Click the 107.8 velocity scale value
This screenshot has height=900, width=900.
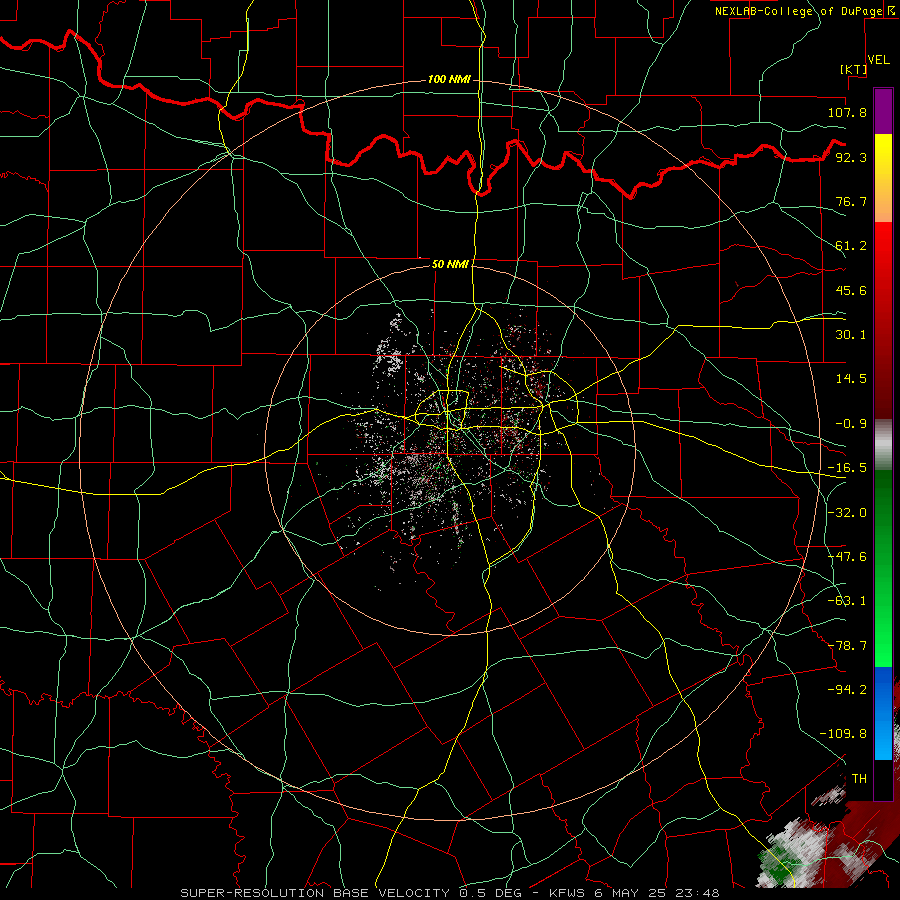[847, 112]
